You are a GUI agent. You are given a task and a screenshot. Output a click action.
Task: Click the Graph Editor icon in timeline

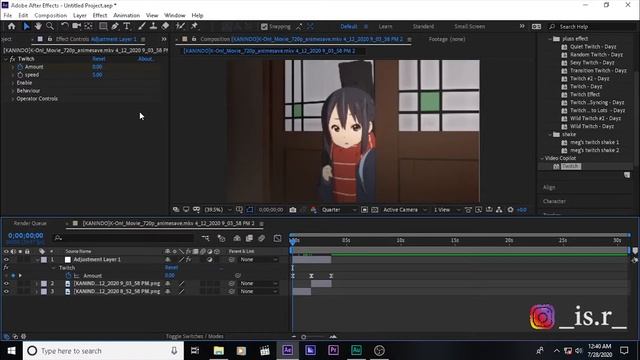278,238
